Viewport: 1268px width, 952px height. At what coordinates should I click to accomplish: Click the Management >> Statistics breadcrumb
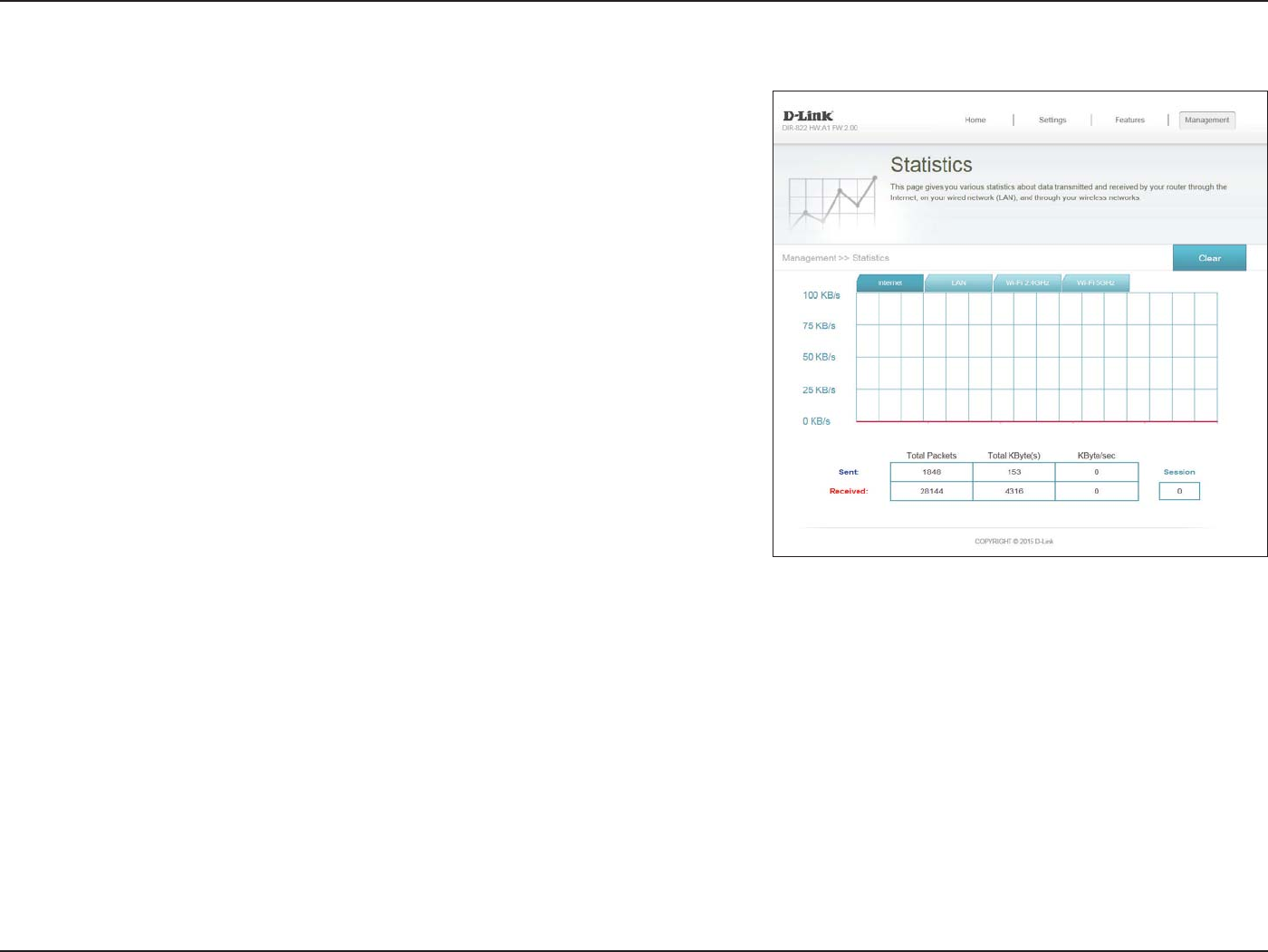835,258
